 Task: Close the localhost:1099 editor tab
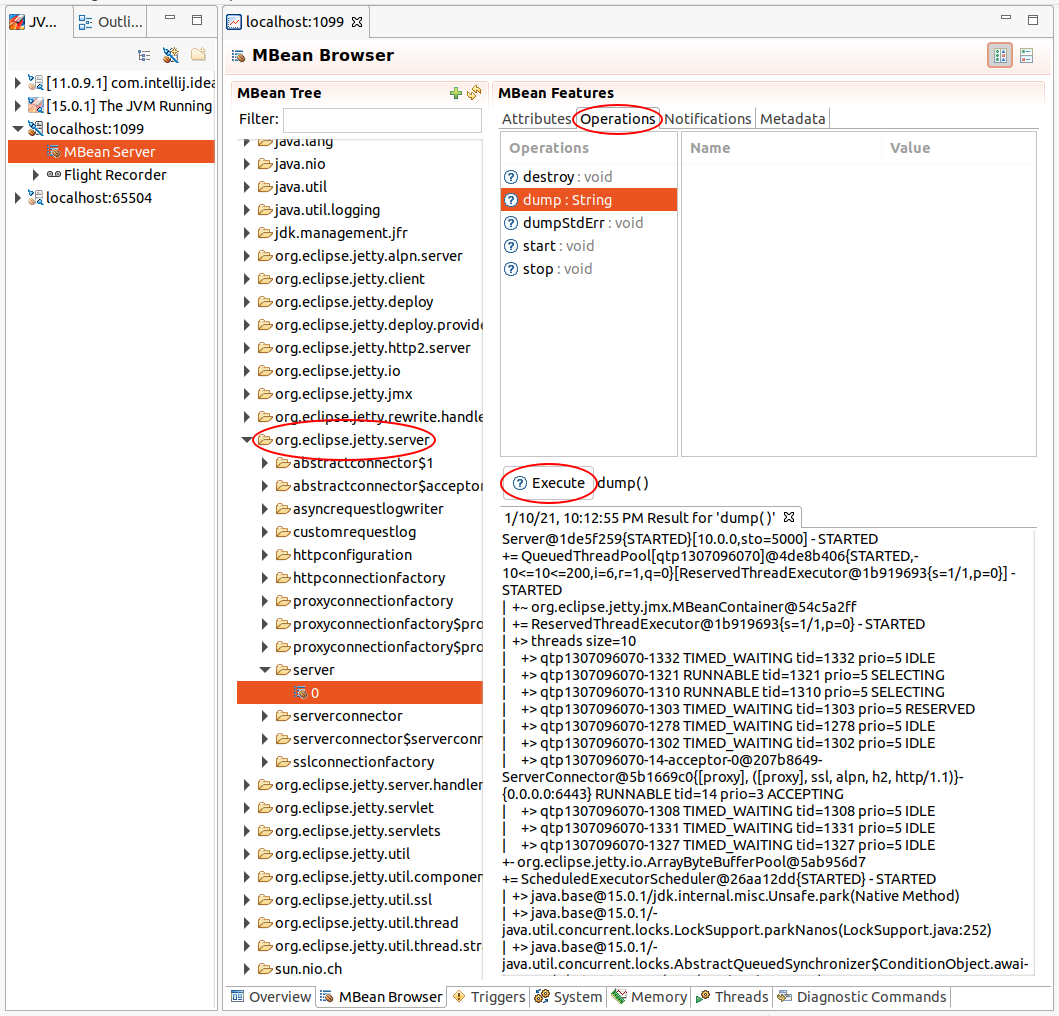click(357, 22)
